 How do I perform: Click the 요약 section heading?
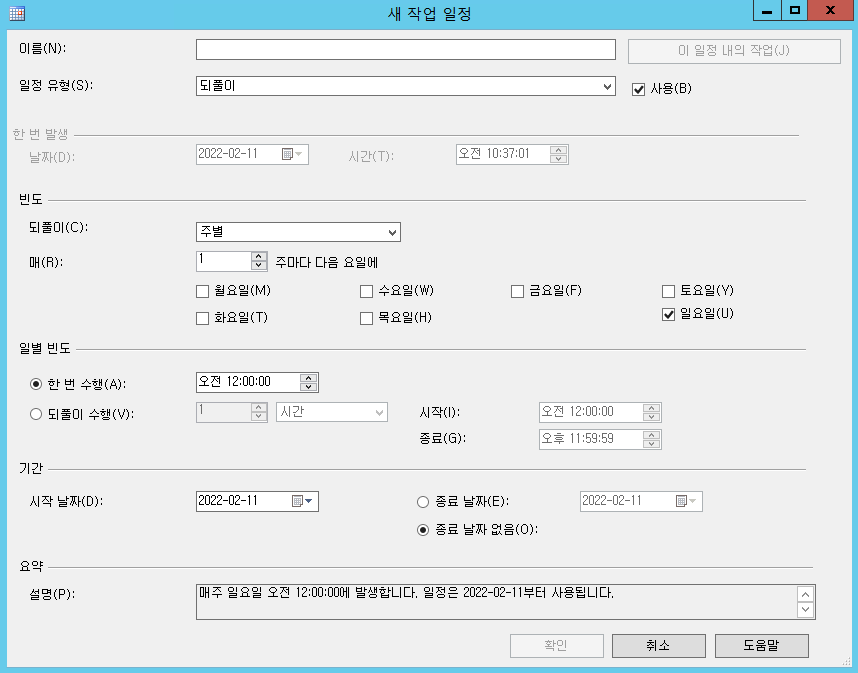tap(31, 566)
